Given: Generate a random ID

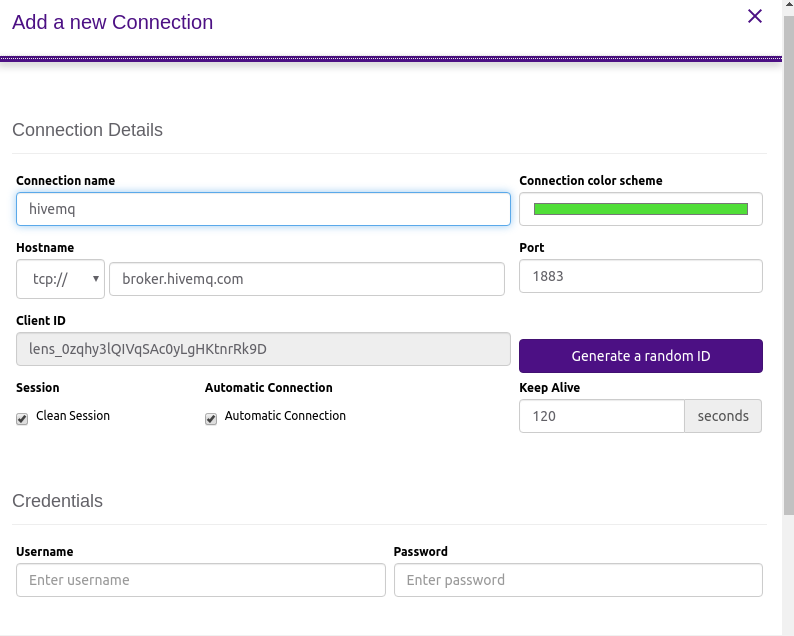Looking at the screenshot, I should coord(641,356).
